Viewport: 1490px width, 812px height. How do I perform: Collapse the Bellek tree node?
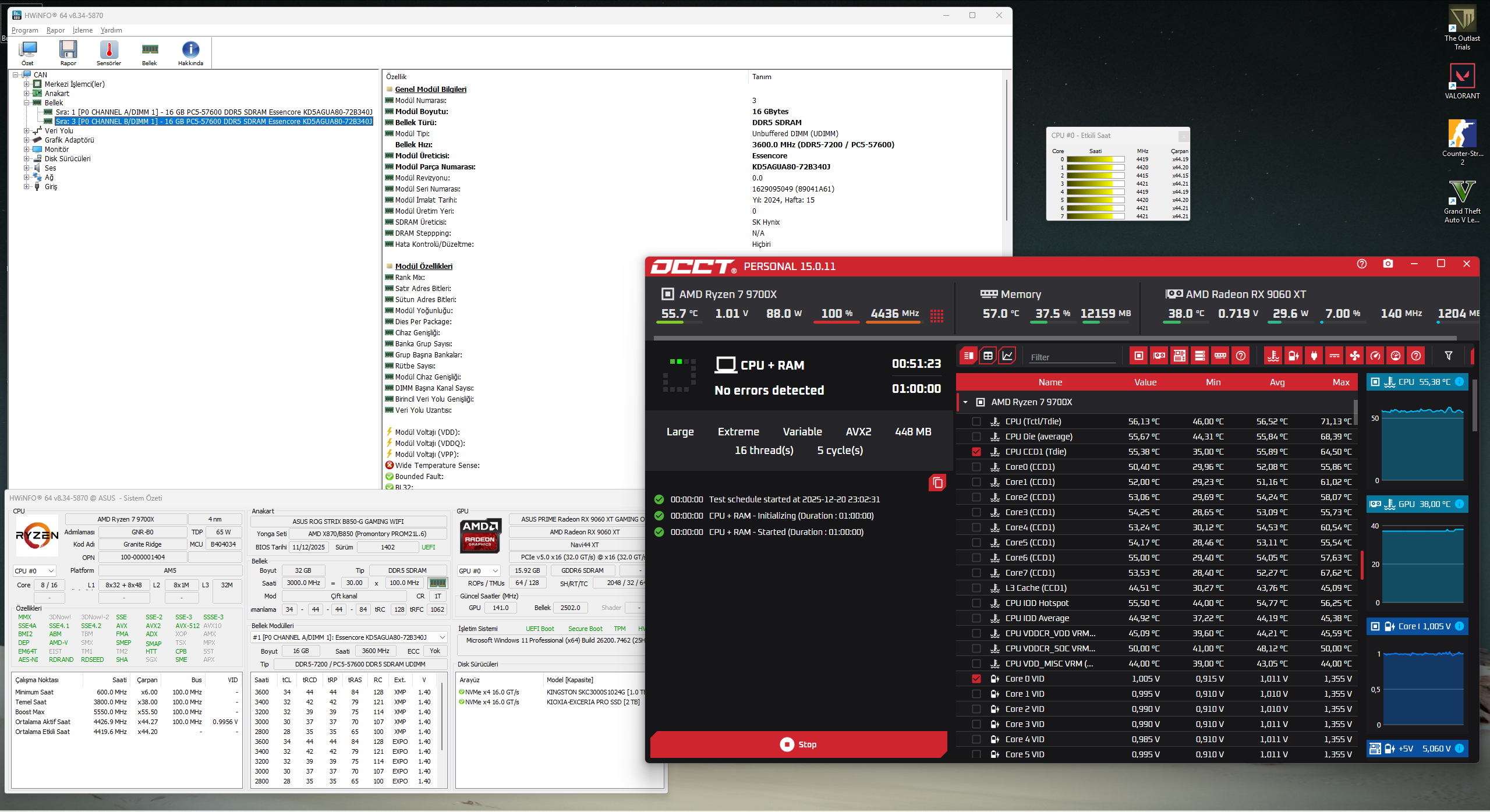click(x=26, y=103)
